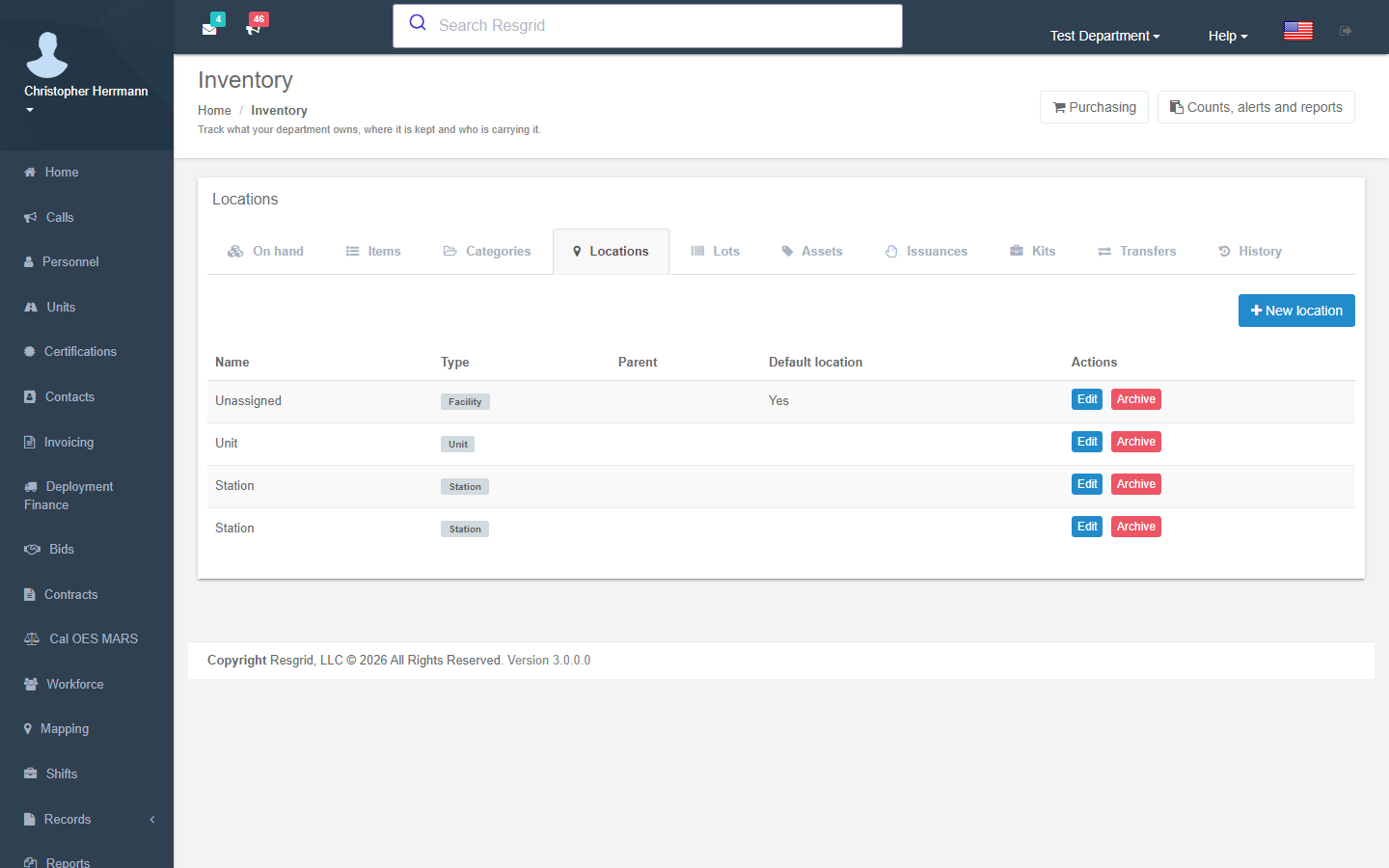Open the Kits tab
Viewport: 1389px width, 868px height.
(1033, 252)
